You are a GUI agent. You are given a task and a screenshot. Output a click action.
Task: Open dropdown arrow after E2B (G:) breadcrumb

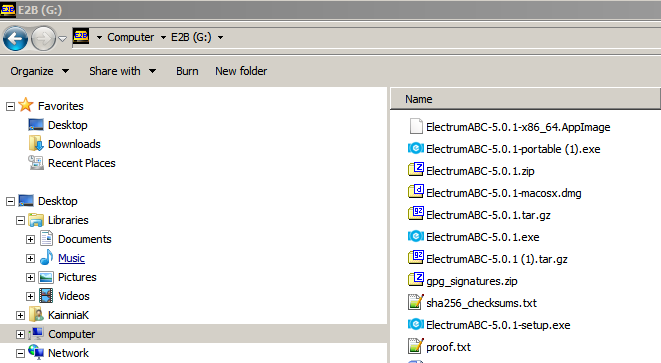coord(220,38)
